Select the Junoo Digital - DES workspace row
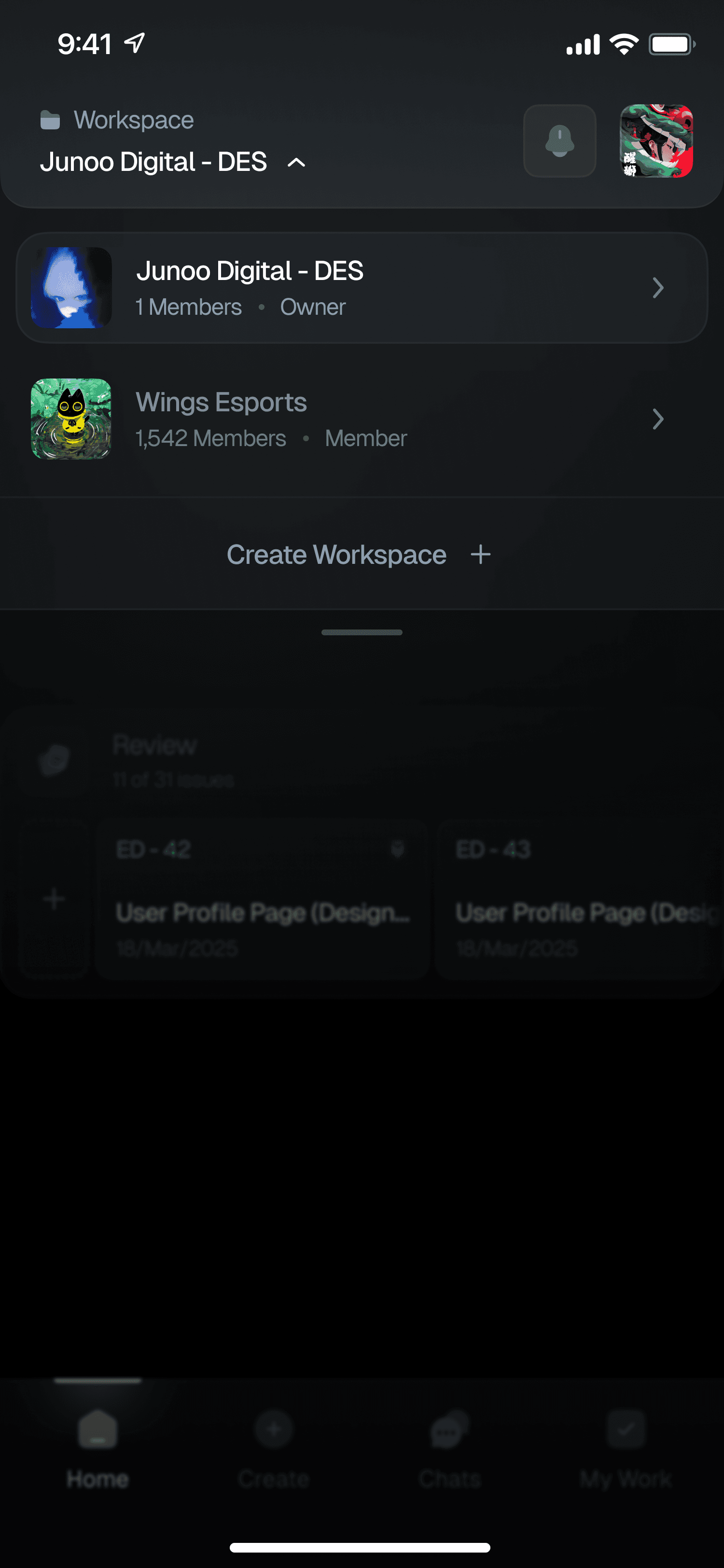 362,288
